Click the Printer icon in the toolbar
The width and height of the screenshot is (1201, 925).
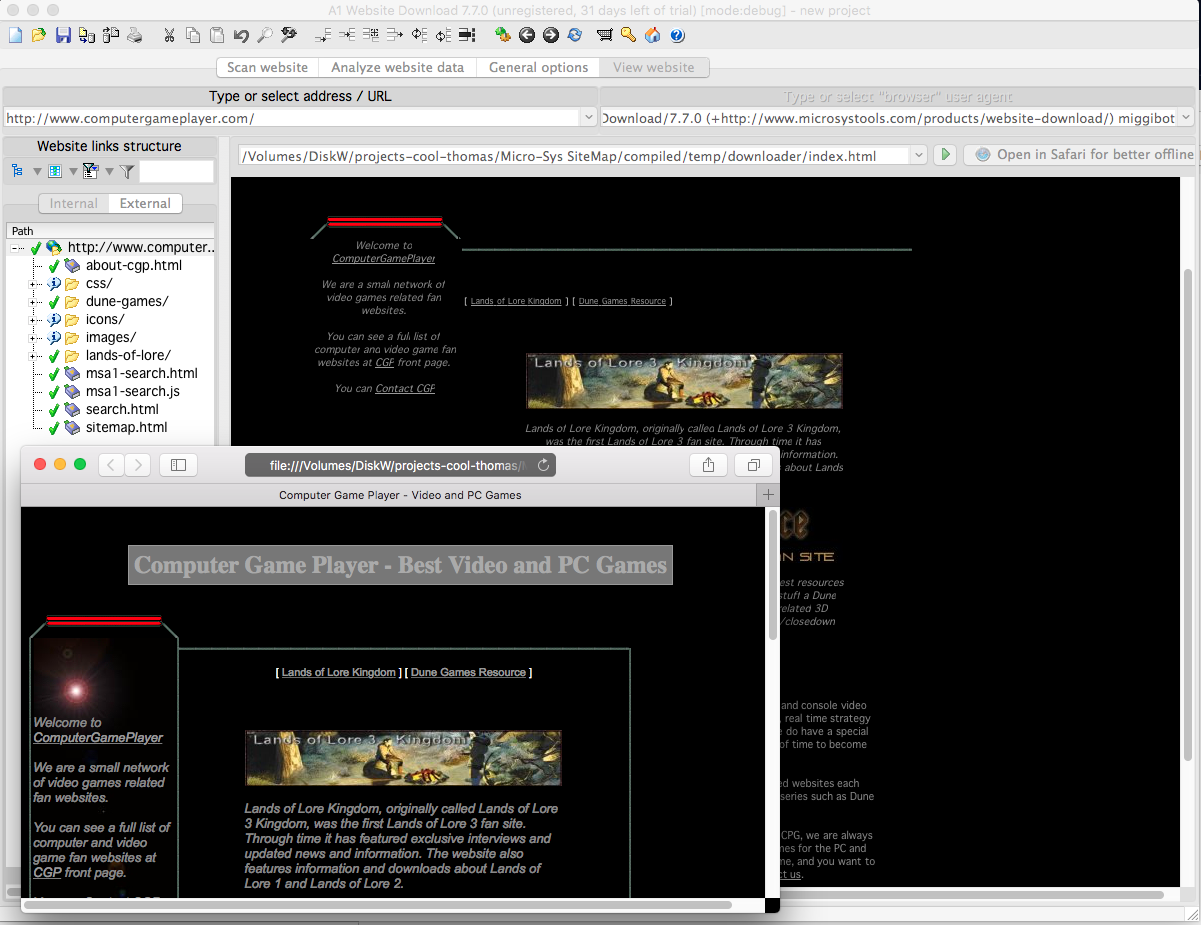[x=135, y=35]
